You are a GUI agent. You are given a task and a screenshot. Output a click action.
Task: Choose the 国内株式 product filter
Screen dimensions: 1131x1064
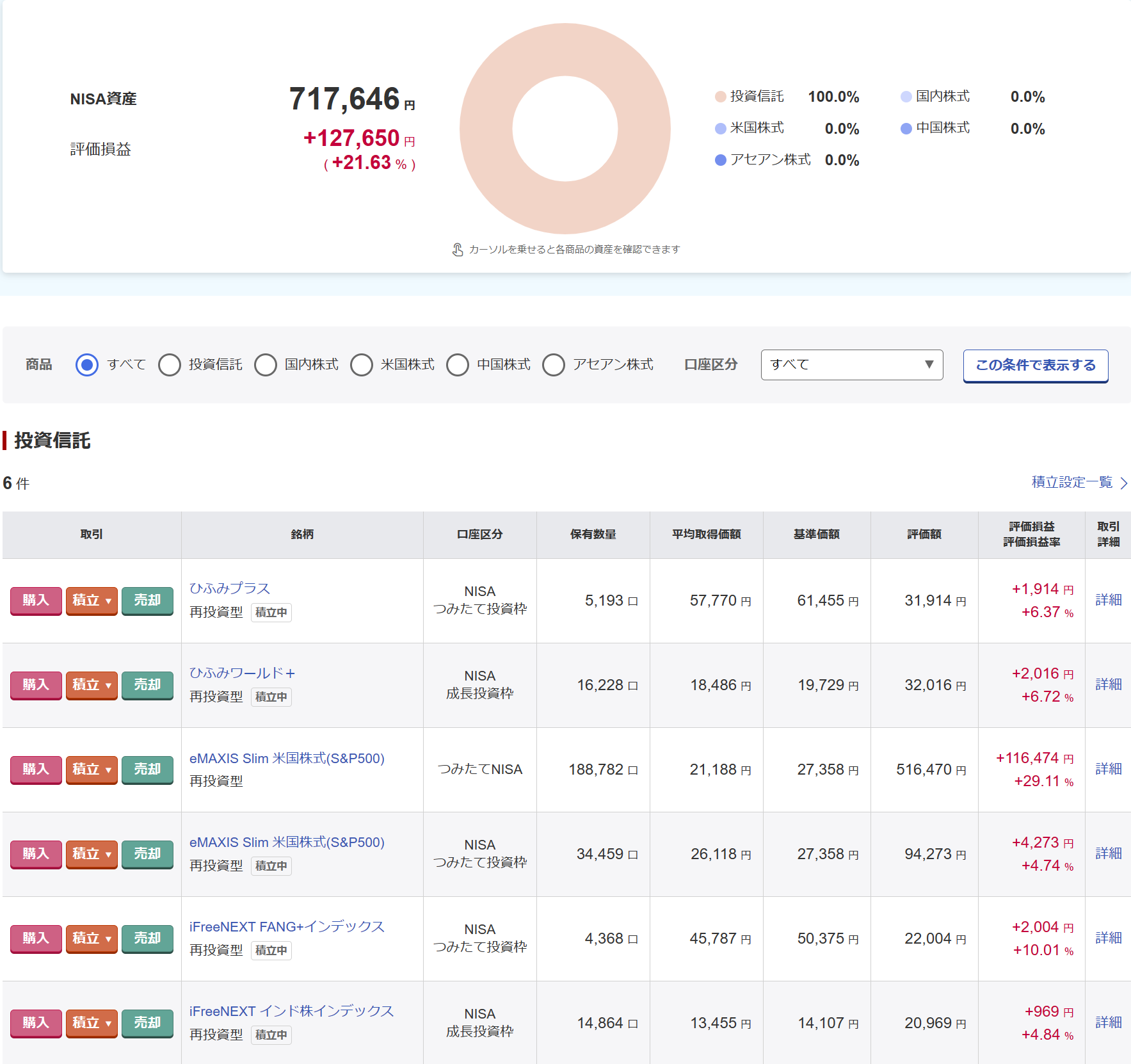pos(266,365)
